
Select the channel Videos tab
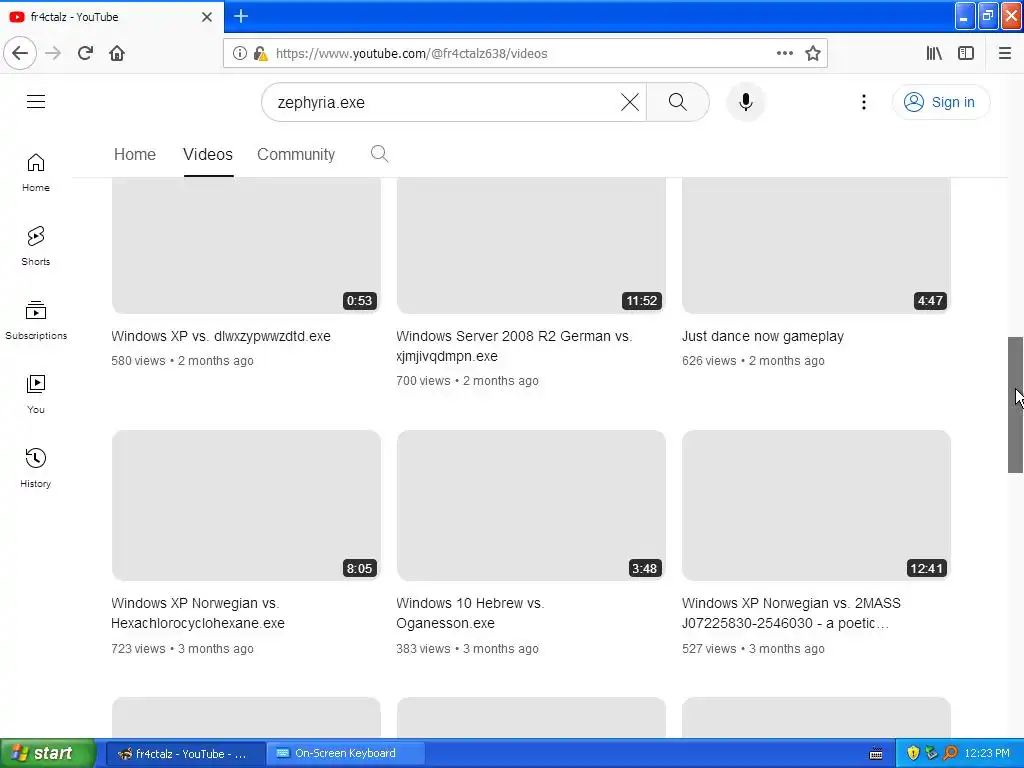coord(208,154)
